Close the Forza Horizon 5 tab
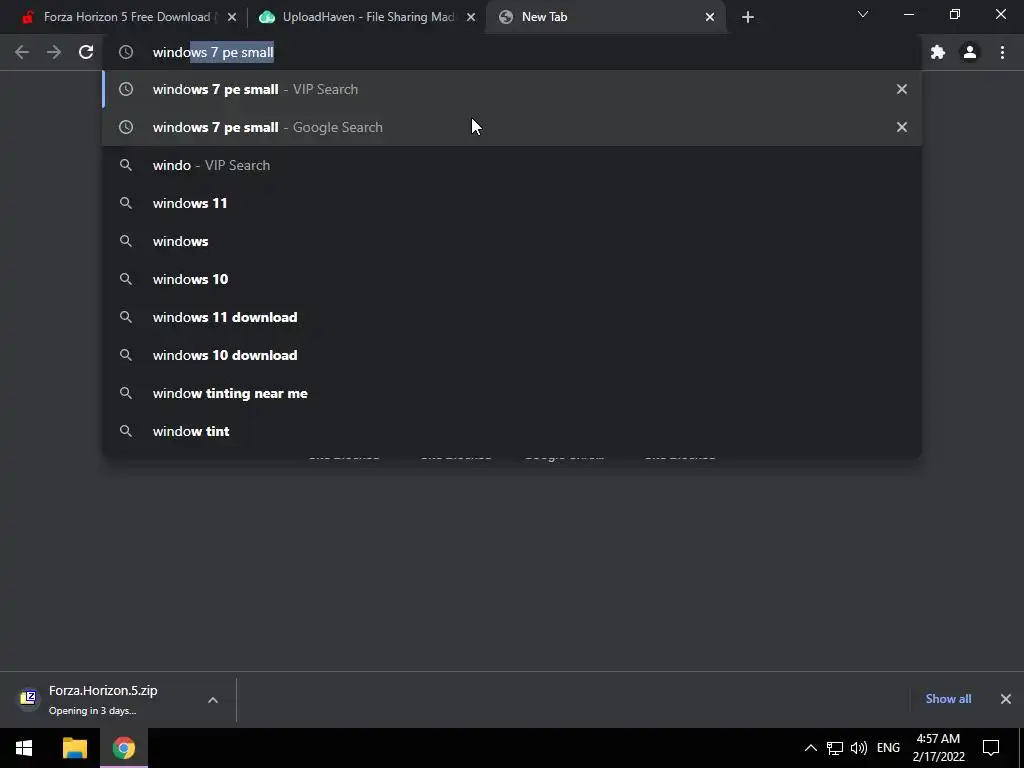Screen dimensions: 1024x768 point(232,17)
